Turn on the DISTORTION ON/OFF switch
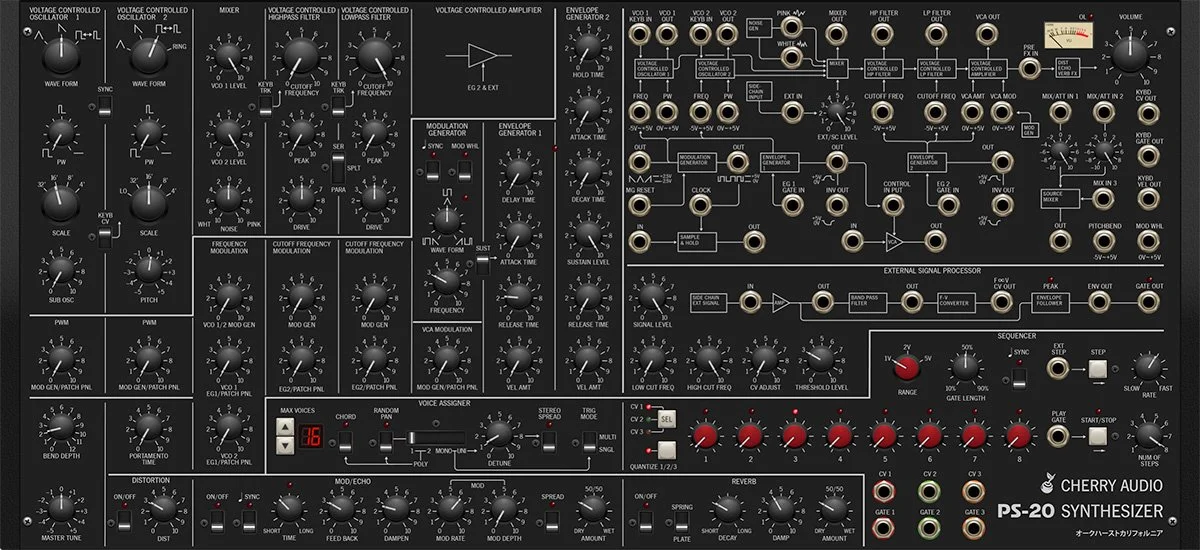The height and width of the screenshot is (550, 1200). 124,519
